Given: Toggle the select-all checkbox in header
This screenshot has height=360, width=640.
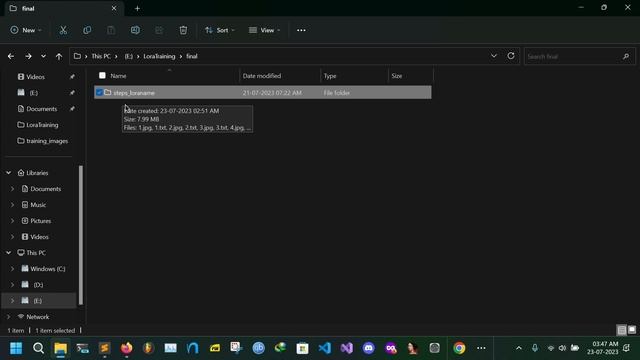Looking at the screenshot, I should click(x=102, y=76).
